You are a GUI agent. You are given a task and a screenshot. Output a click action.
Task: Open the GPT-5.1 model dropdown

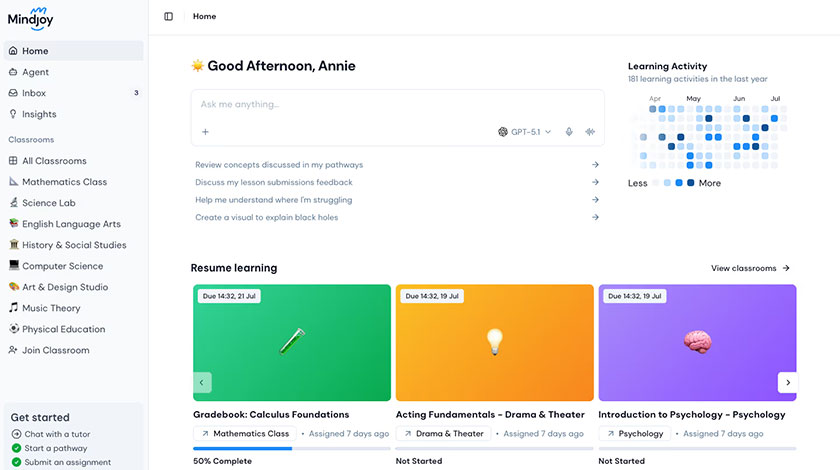[x=524, y=132]
